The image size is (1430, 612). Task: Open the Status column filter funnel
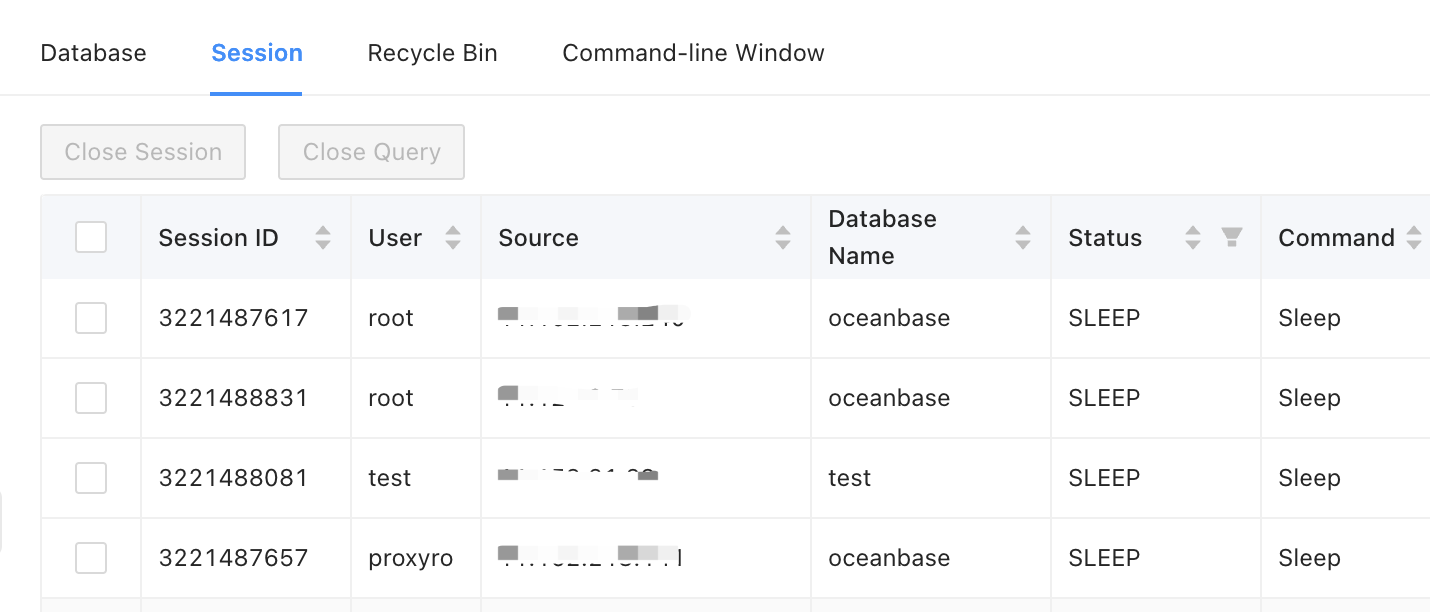click(x=1232, y=237)
